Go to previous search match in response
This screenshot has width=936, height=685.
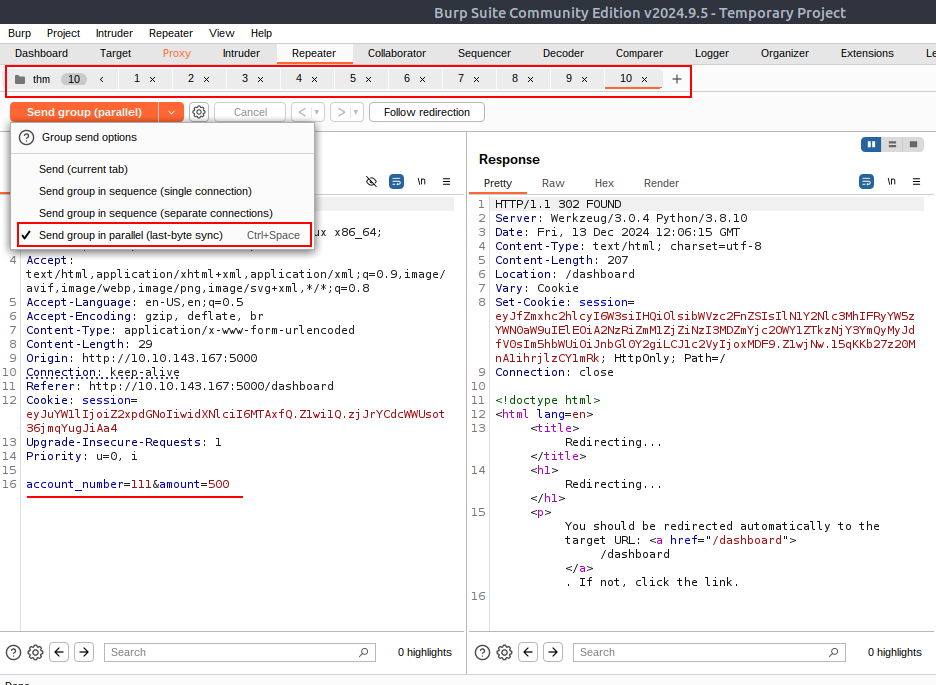pyautogui.click(x=528, y=652)
